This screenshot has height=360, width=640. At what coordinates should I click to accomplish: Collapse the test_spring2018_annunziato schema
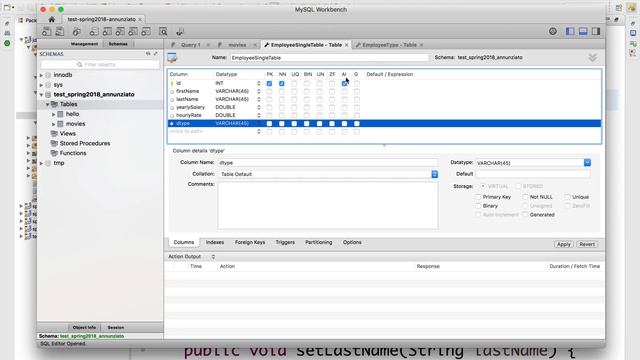(x=41, y=94)
